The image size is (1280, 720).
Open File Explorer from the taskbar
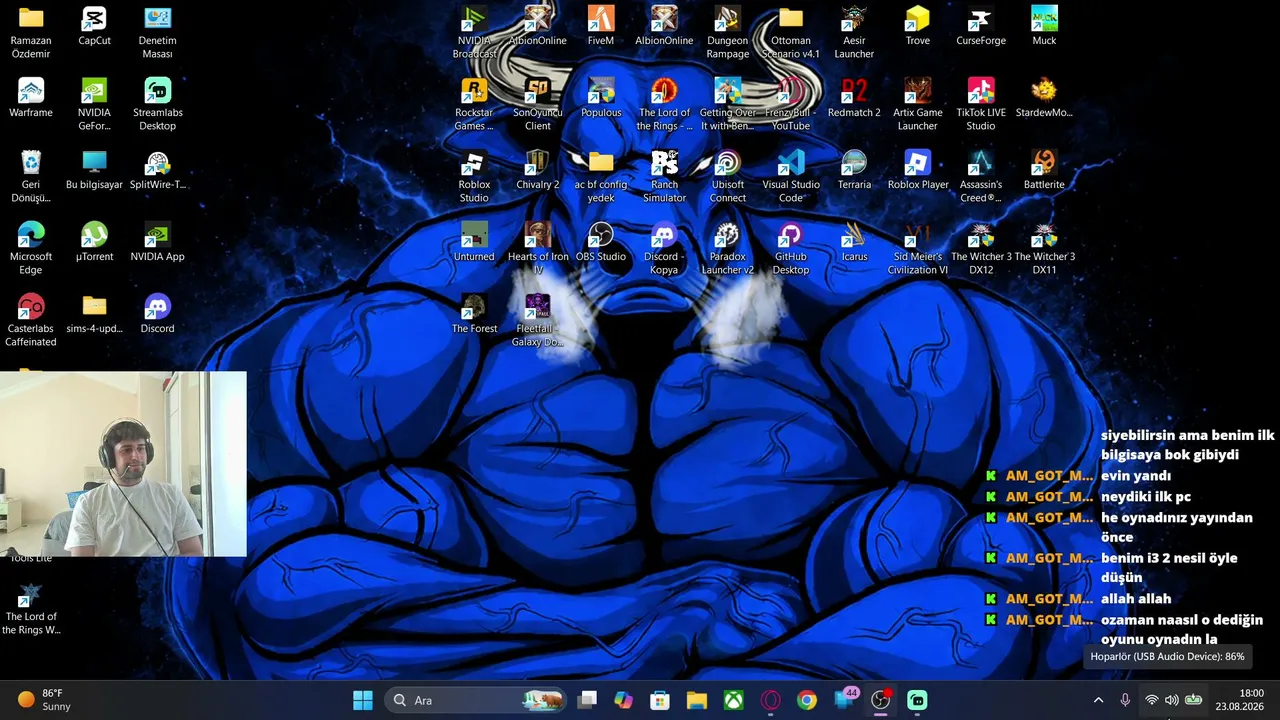tap(697, 700)
